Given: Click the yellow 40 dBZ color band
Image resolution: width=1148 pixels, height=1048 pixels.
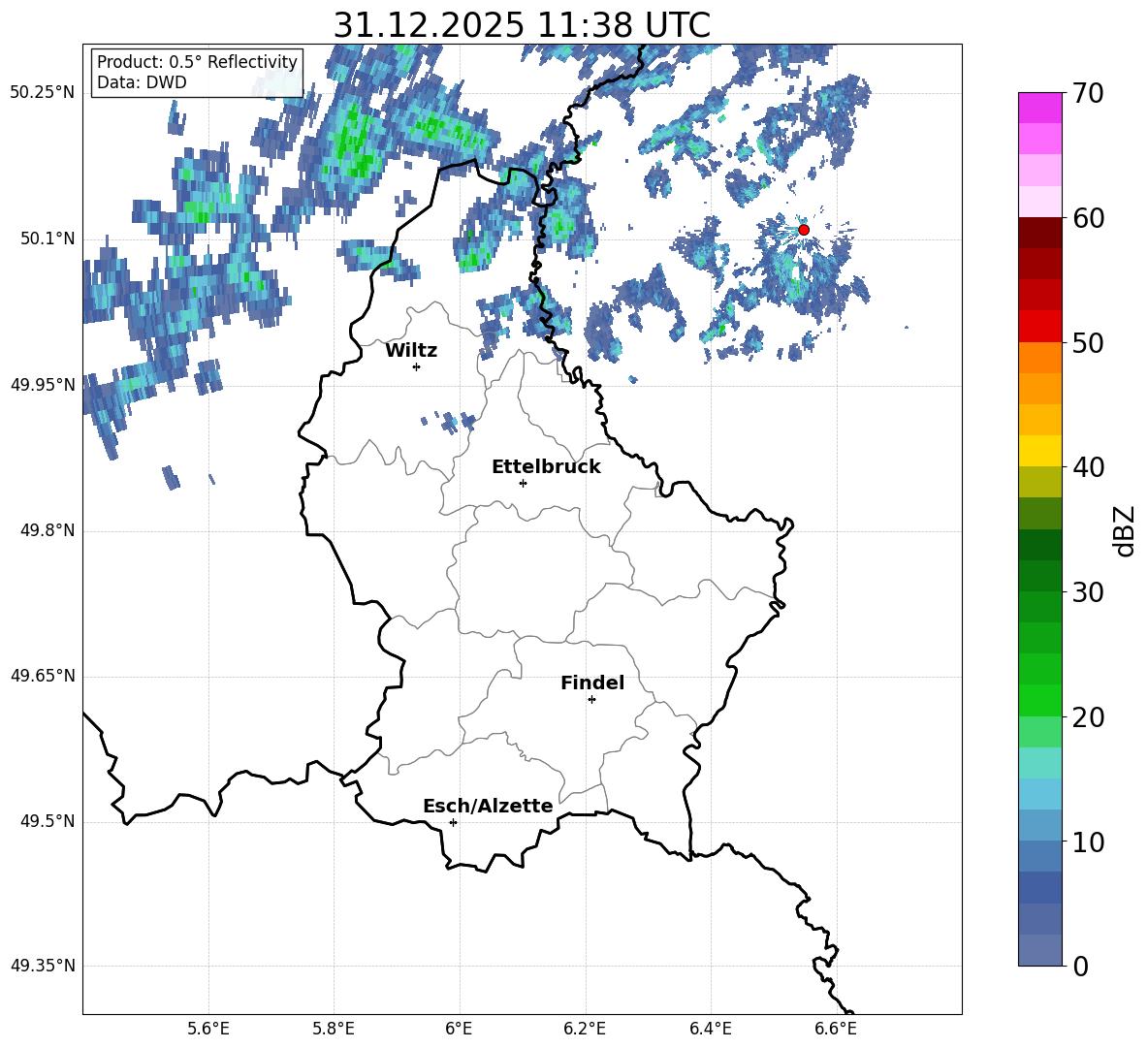Looking at the screenshot, I should 1039,451.
